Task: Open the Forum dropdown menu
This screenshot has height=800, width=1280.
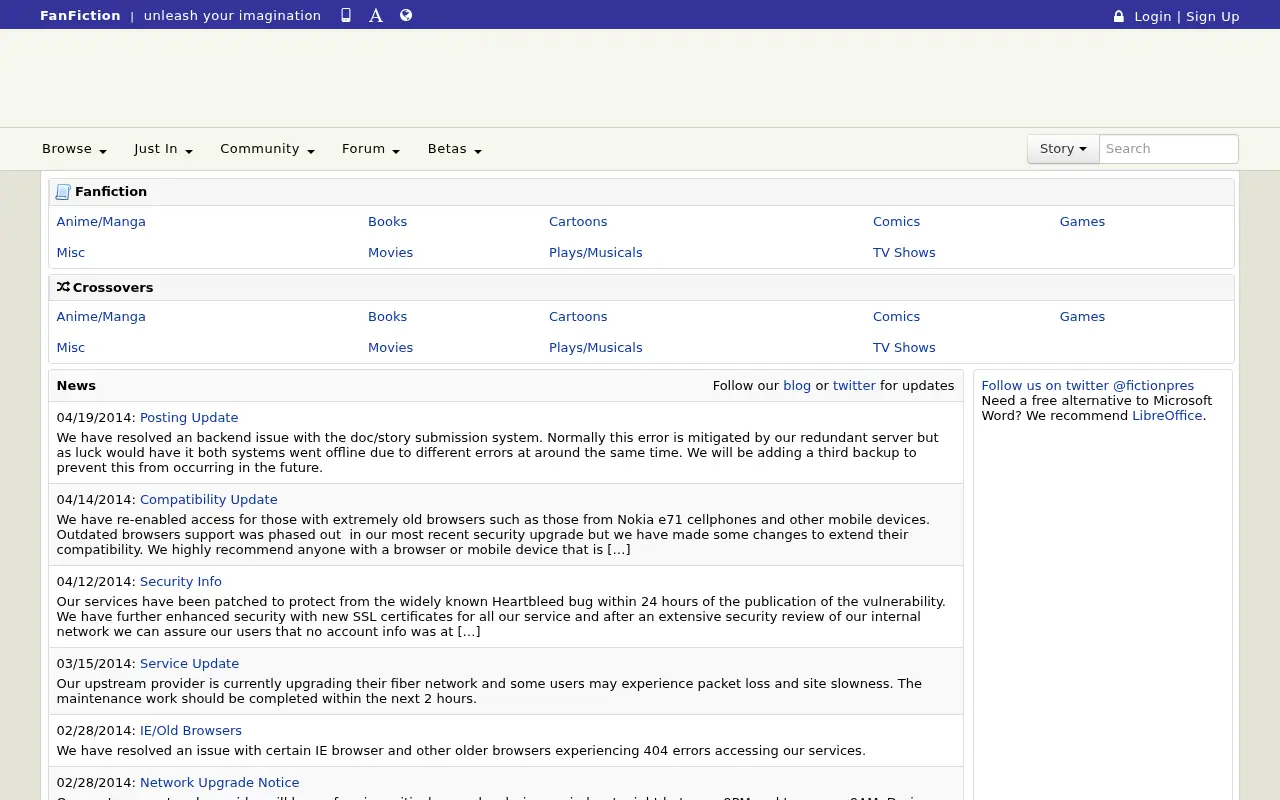Action: point(371,149)
